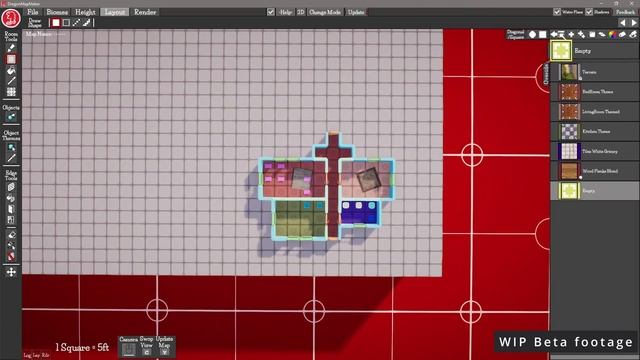Switch to the Layout tab

[x=115, y=12]
